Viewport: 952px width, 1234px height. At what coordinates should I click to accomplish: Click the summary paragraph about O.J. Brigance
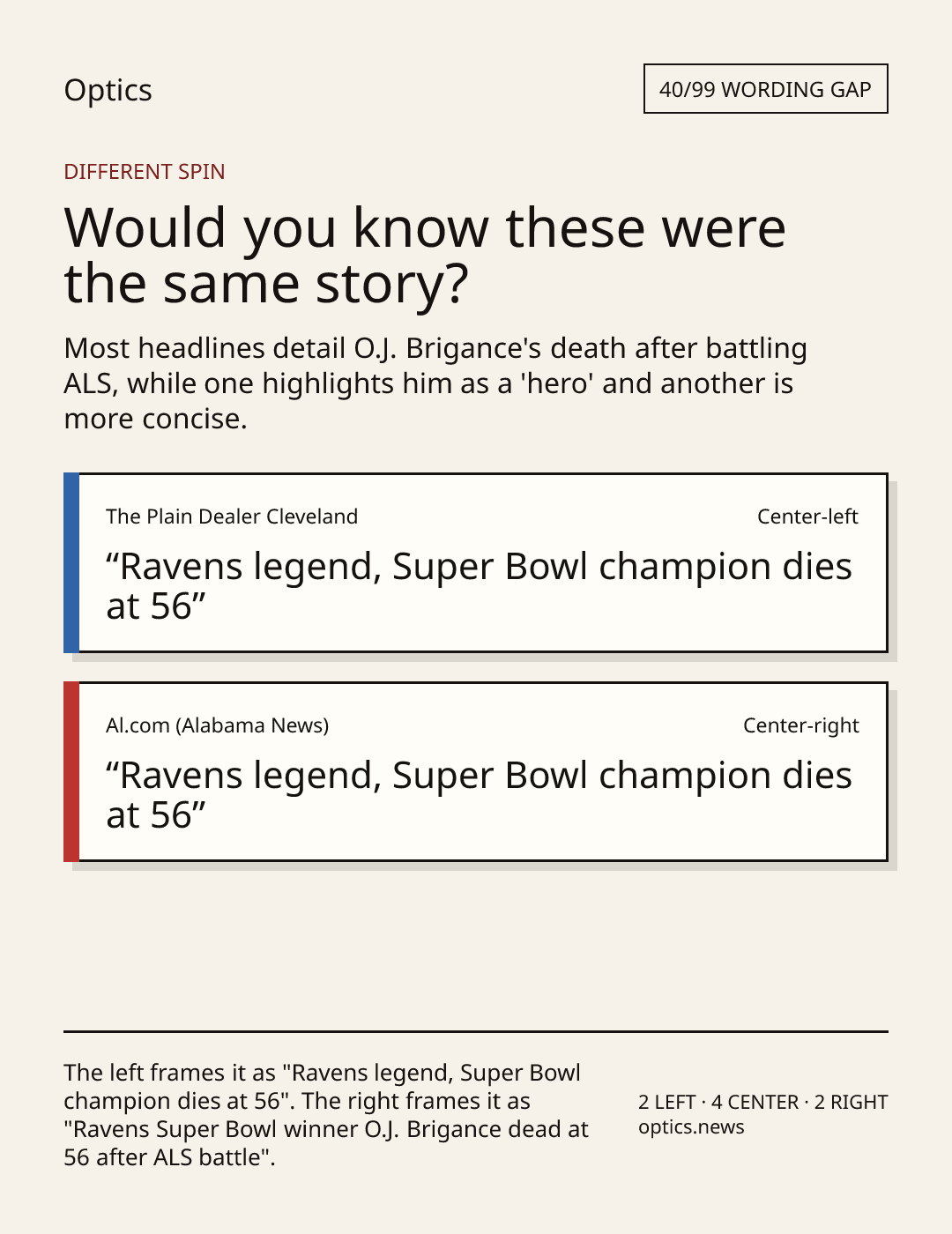coord(435,383)
